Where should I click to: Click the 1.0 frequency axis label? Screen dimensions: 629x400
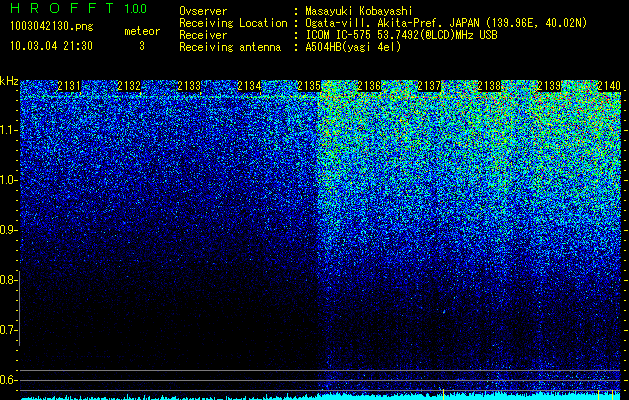[7, 180]
